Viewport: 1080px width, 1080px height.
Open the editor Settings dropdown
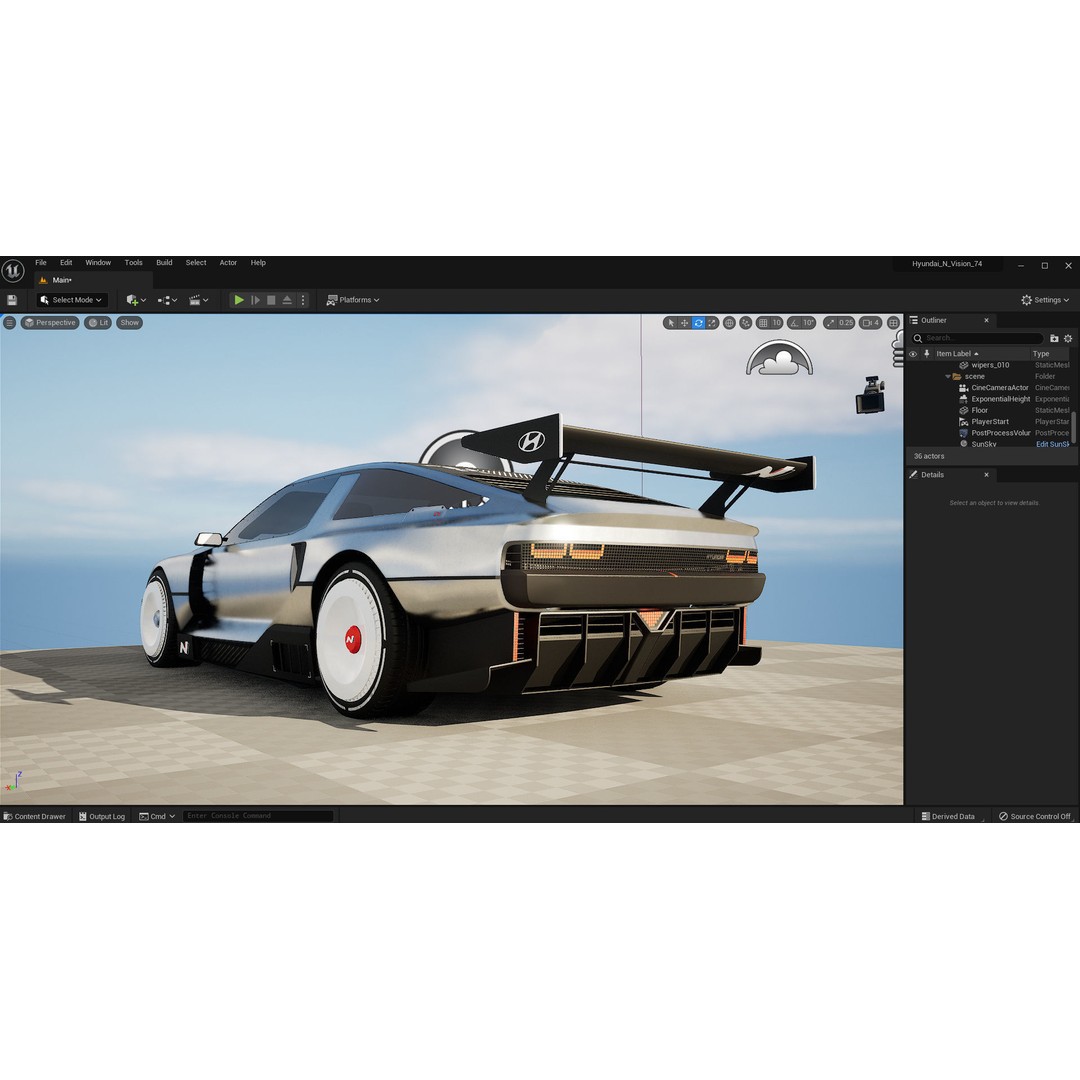(1045, 300)
